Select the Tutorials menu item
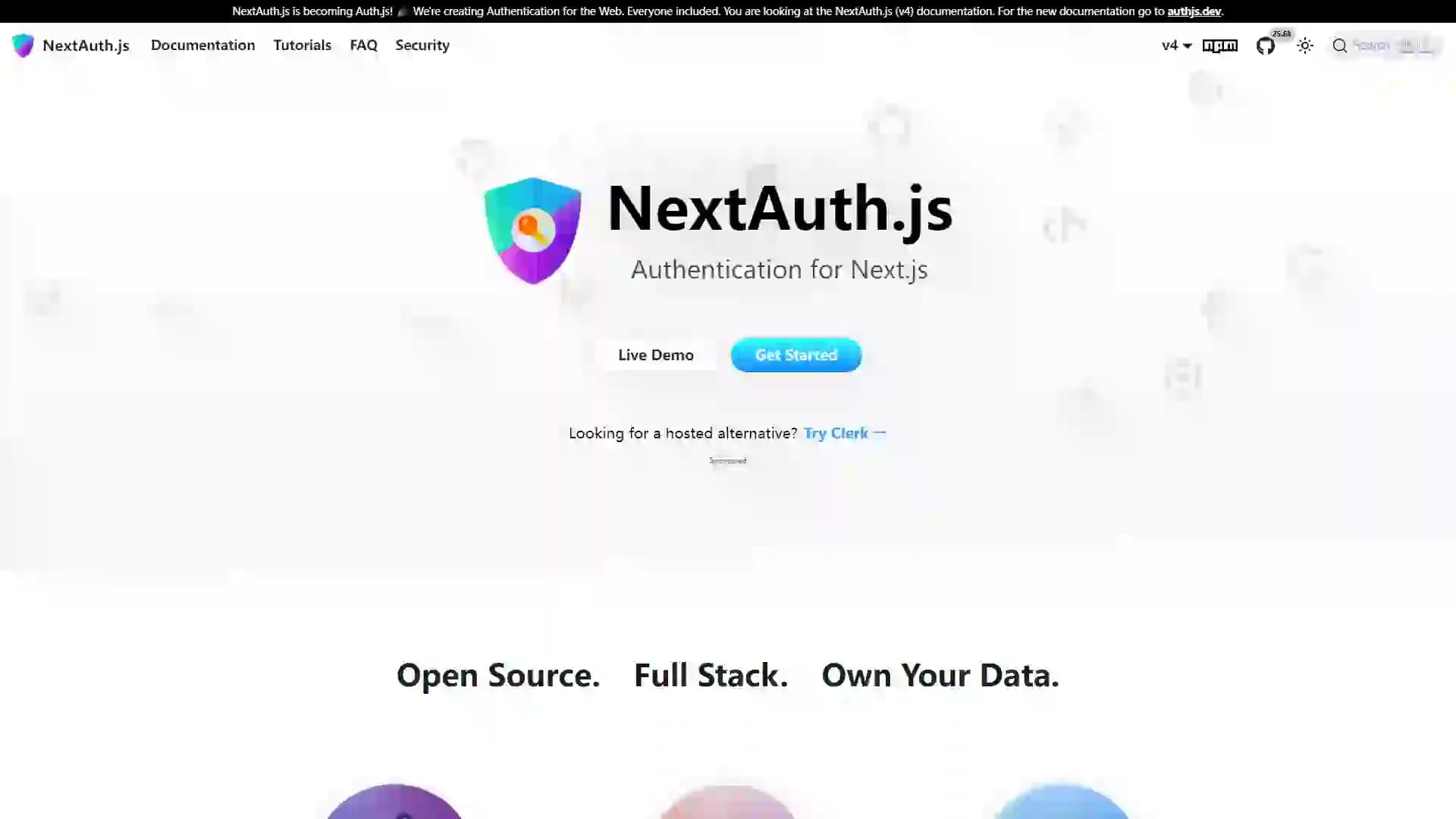The width and height of the screenshot is (1456, 819). click(x=302, y=44)
